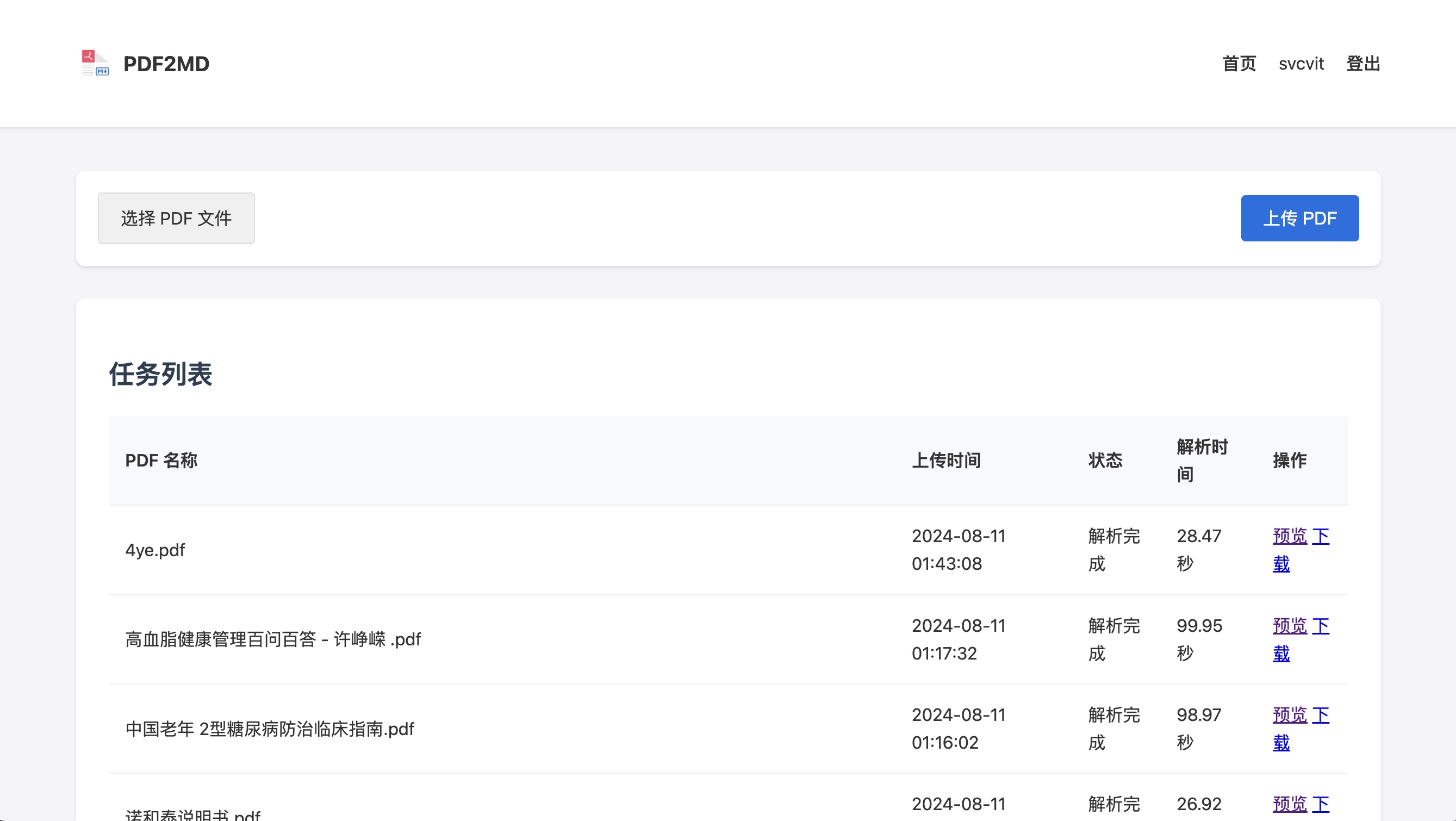Click 下载 link for 4ye.pdf
The width and height of the screenshot is (1456, 821).
pyautogui.click(x=1301, y=550)
